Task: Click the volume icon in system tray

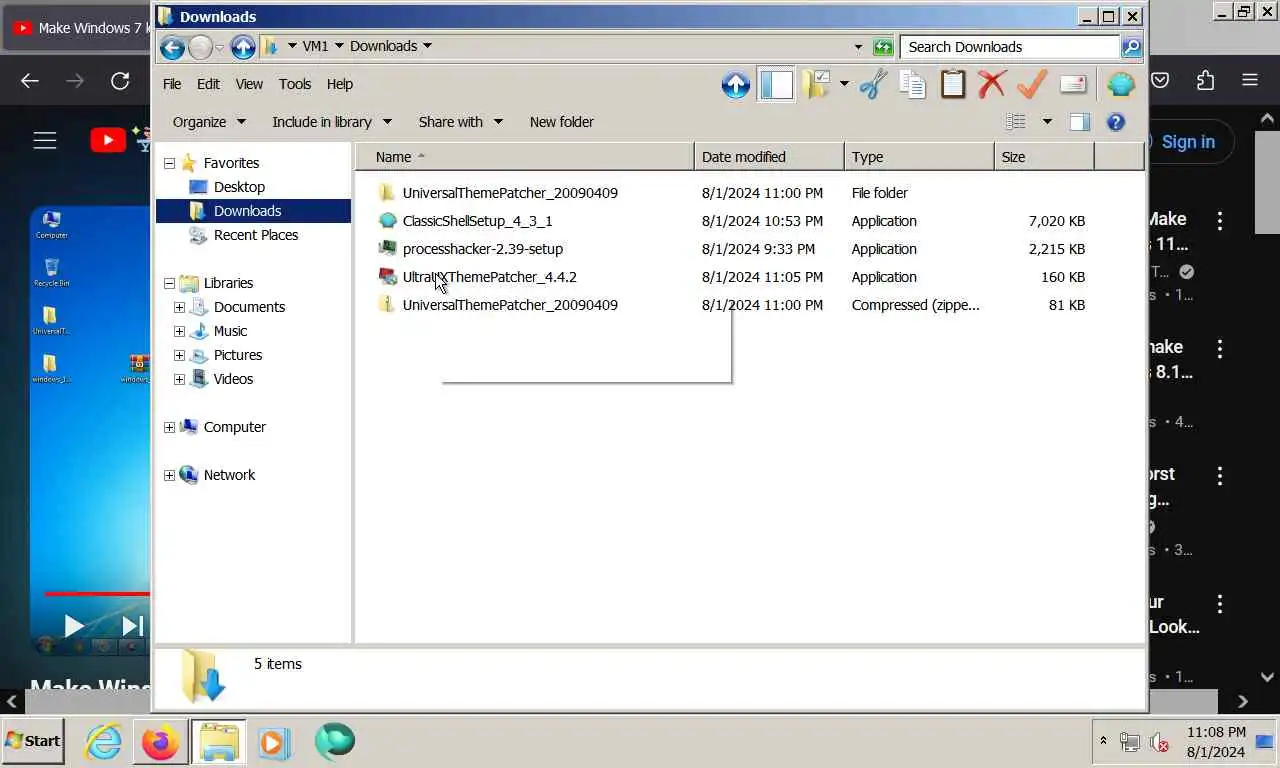Action: coord(1159,742)
